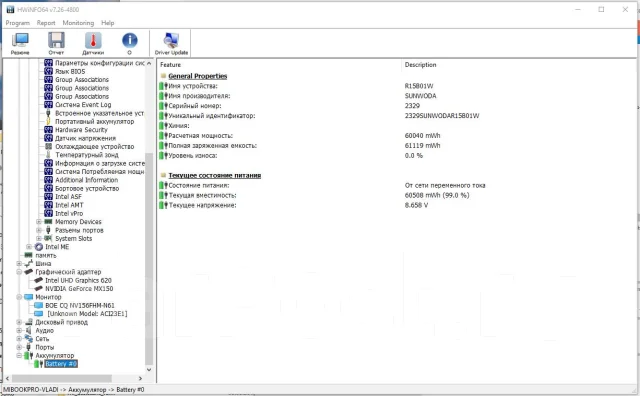Screen dimensions: 640x396
Task: Click battery icon beside Имя устройства
Action: [x=164, y=86]
